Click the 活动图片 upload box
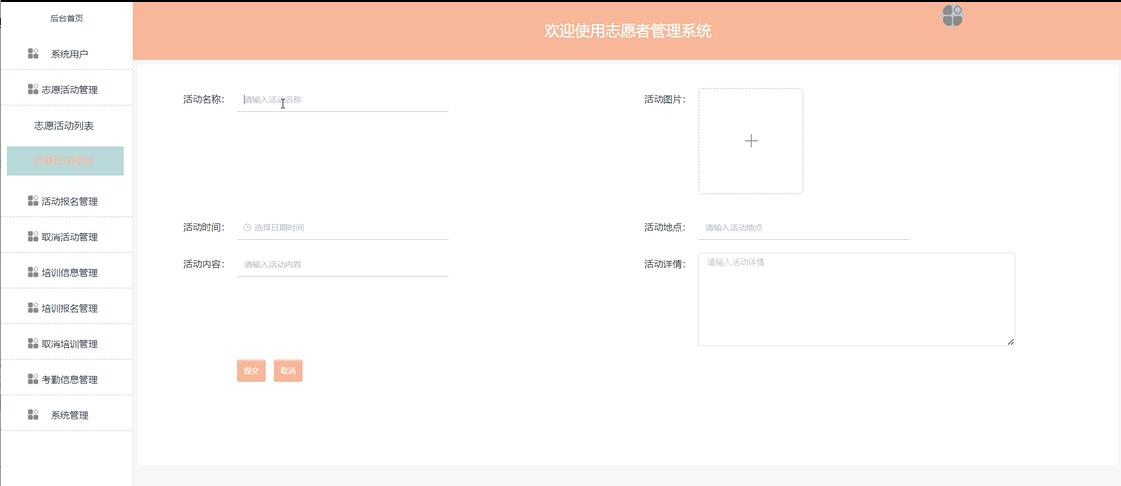This screenshot has height=486, width=1121. (x=751, y=141)
